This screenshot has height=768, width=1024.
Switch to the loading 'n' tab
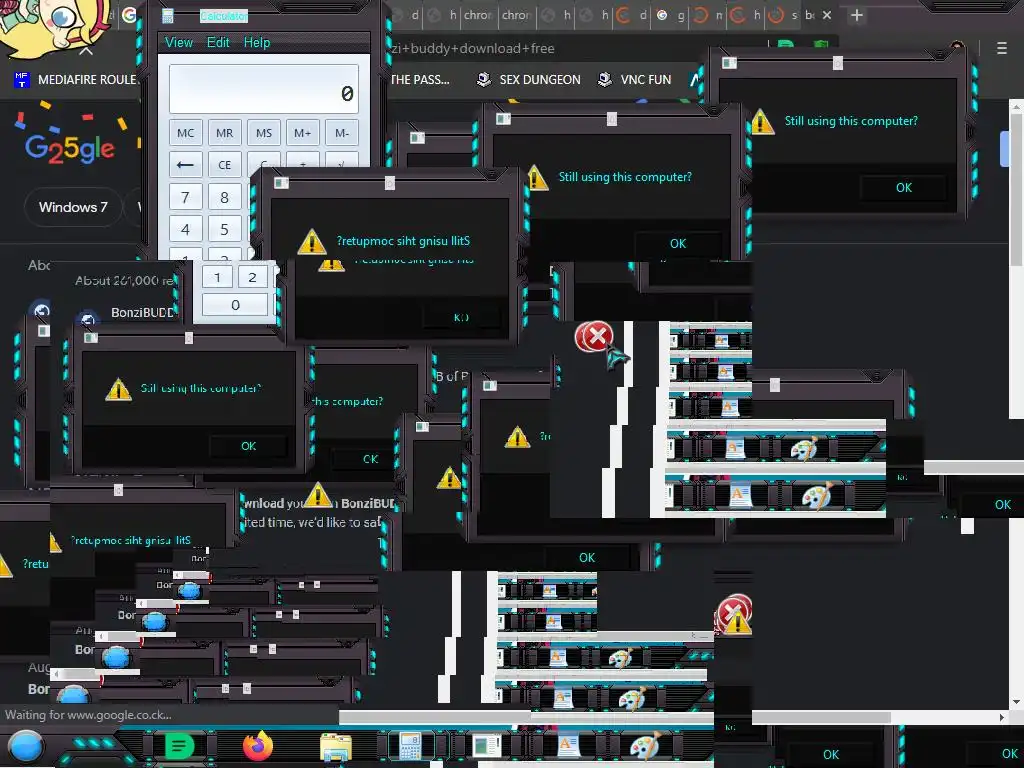tap(708, 15)
